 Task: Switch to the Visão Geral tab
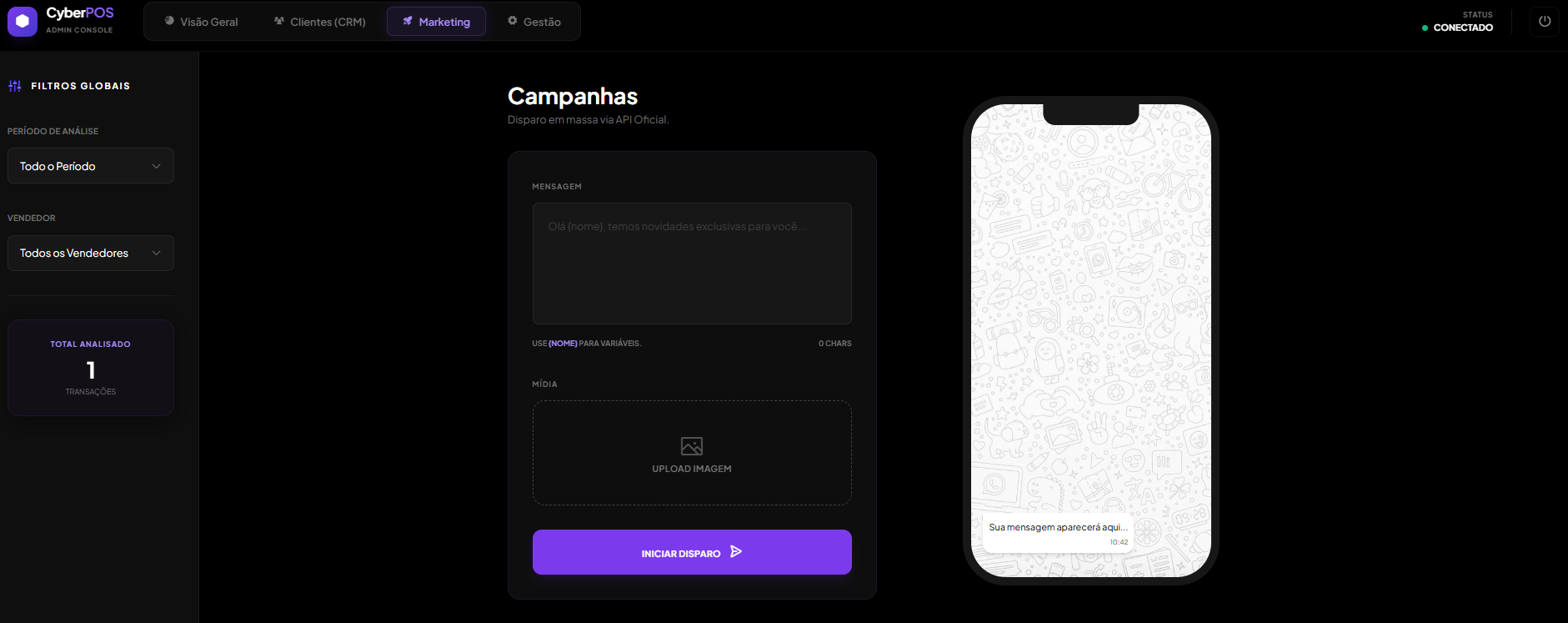pos(201,22)
